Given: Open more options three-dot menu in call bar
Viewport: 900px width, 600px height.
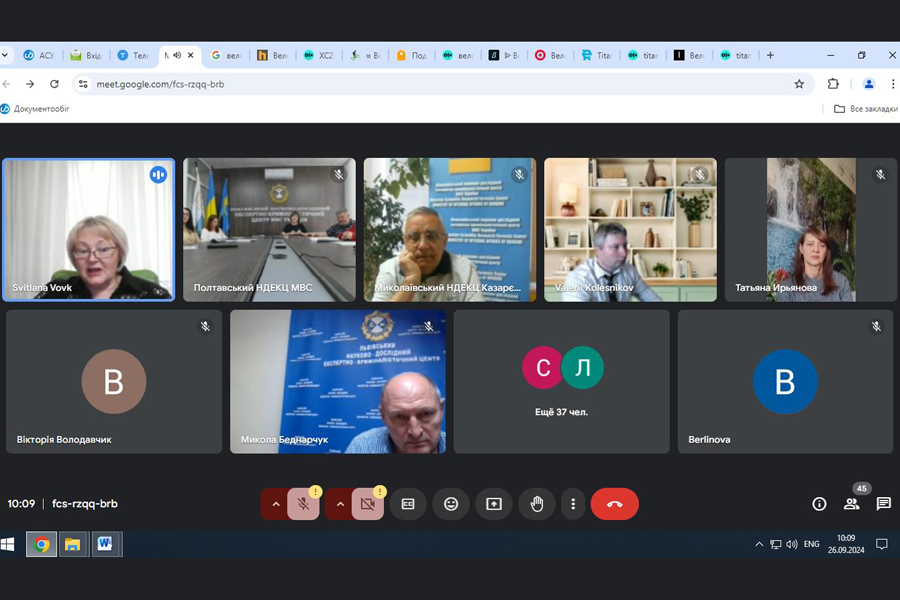Looking at the screenshot, I should (573, 504).
